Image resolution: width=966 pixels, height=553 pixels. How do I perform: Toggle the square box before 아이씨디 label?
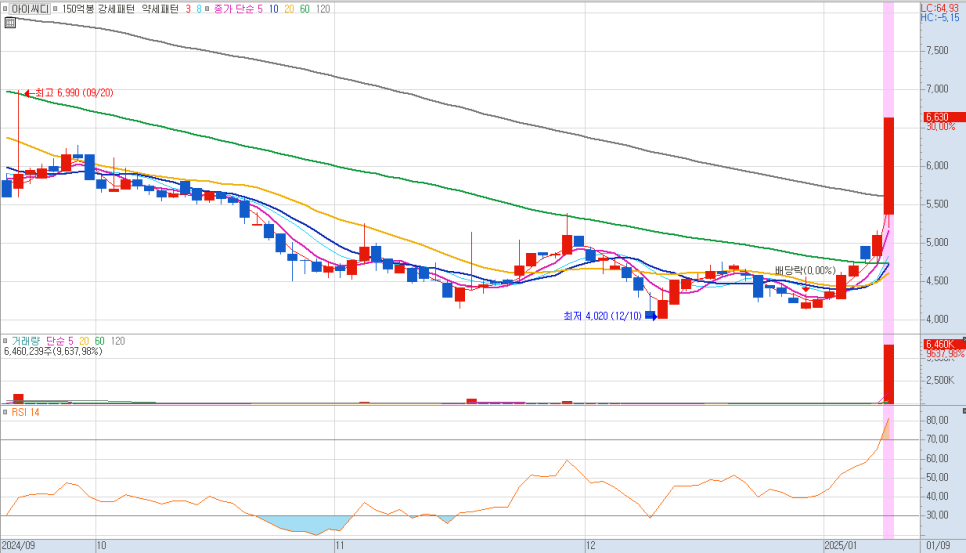coord(5,9)
